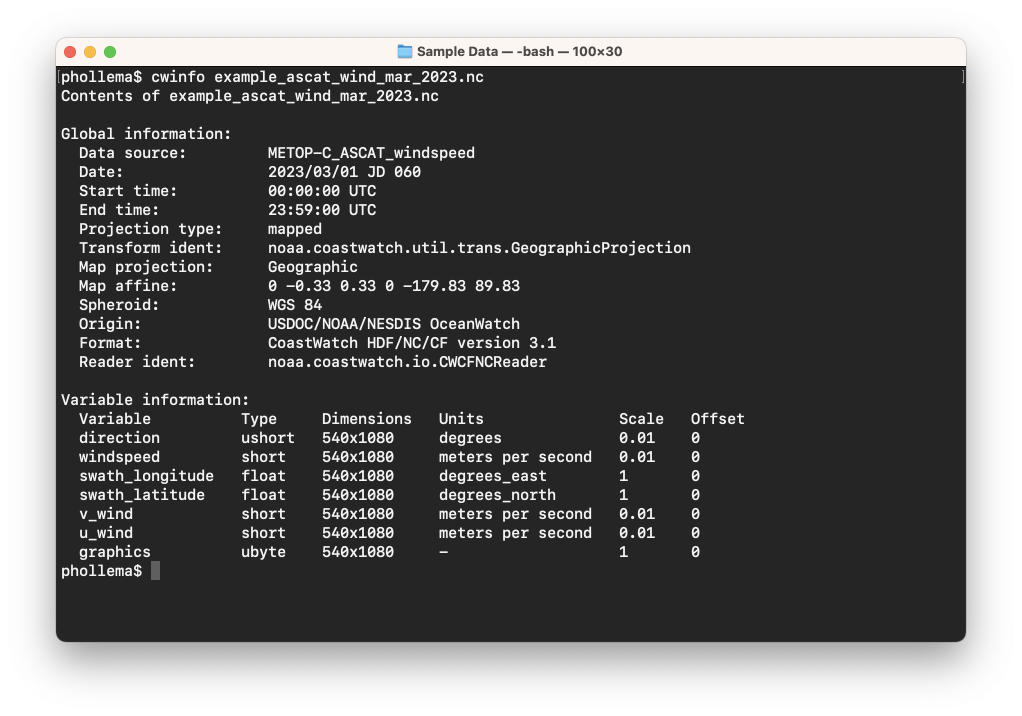Click the 'windspeed' variable name in the table
The height and width of the screenshot is (716, 1022).
pyautogui.click(x=119, y=457)
